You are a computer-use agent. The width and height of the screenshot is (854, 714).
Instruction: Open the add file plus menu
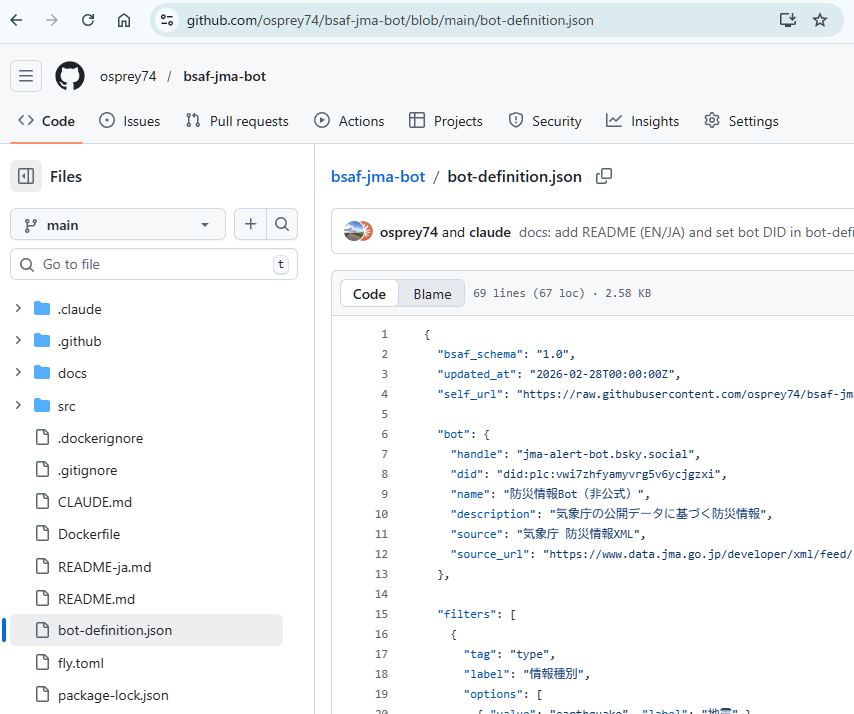coord(250,224)
